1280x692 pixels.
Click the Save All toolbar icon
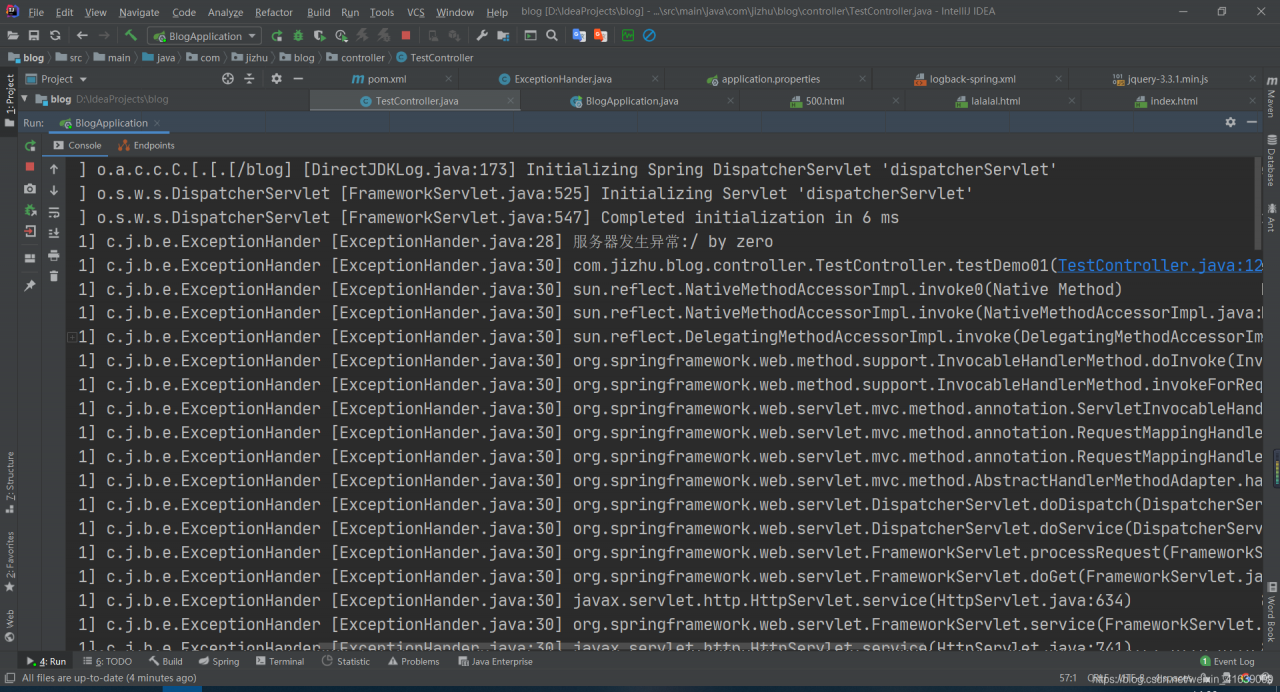pos(34,36)
